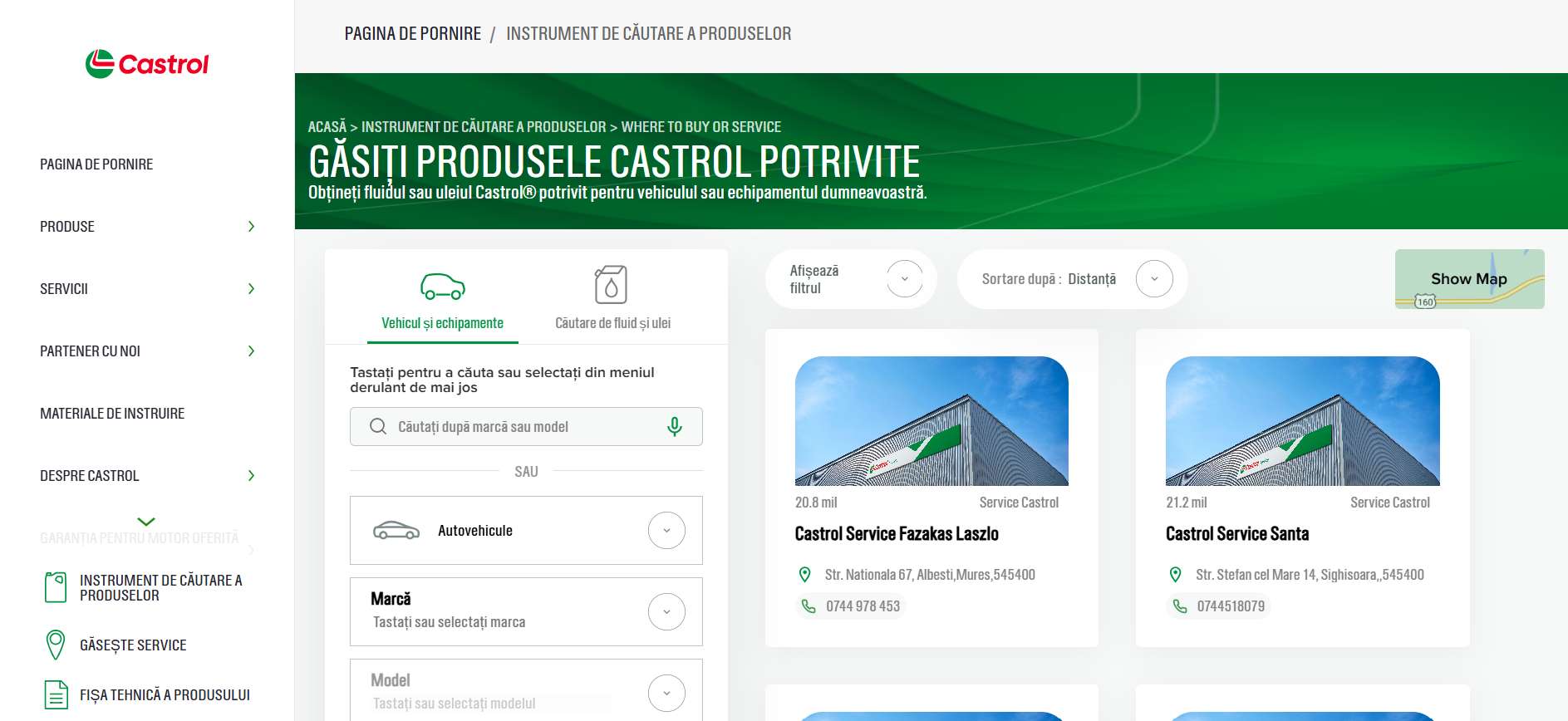Open the Model dropdown
Screen dimensions: 1568x721
(x=666, y=693)
